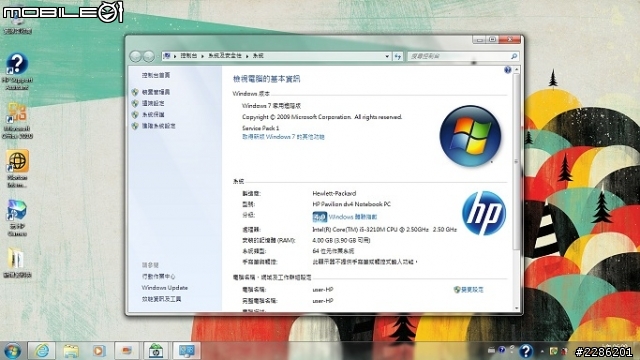Select the HP Pavilion dv4 Notebook PC text
Image resolution: width=640 pixels, height=360 pixels.
pyautogui.click(x=351, y=204)
